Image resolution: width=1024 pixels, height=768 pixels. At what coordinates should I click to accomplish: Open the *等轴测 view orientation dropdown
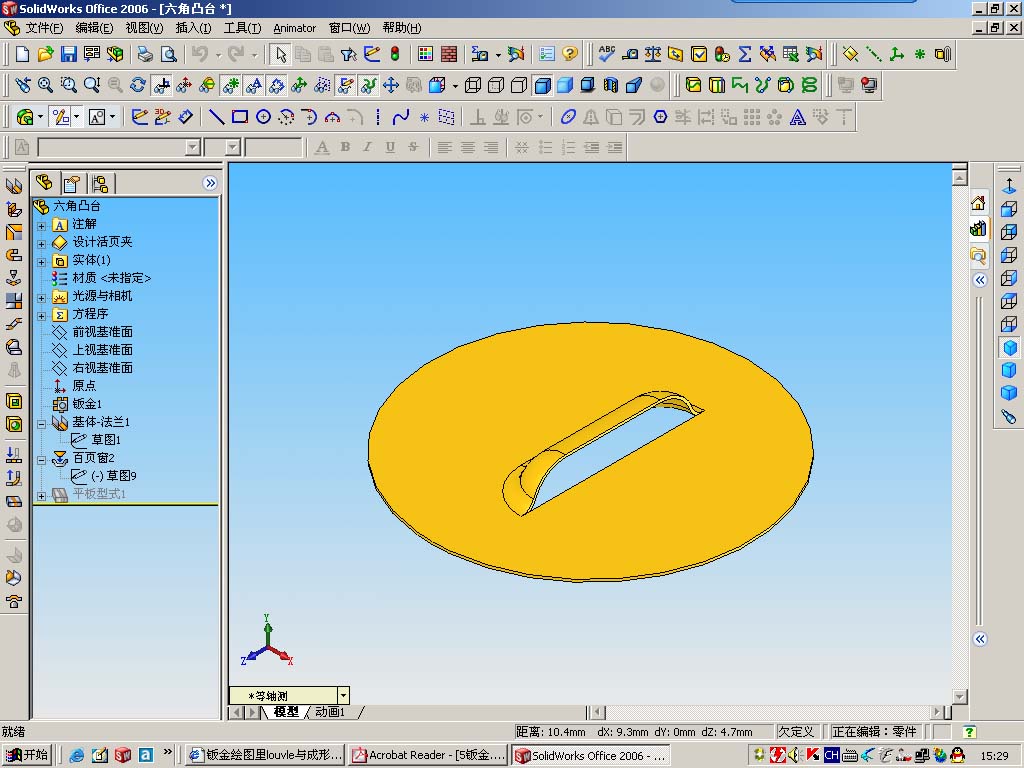(x=344, y=696)
